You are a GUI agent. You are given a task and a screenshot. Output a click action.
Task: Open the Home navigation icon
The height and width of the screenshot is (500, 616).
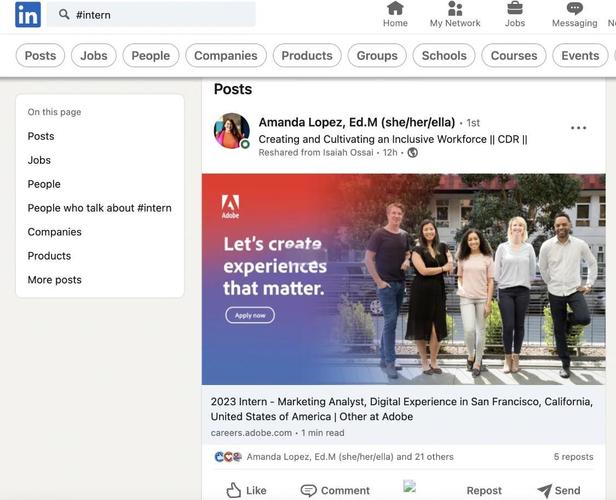tap(395, 8)
